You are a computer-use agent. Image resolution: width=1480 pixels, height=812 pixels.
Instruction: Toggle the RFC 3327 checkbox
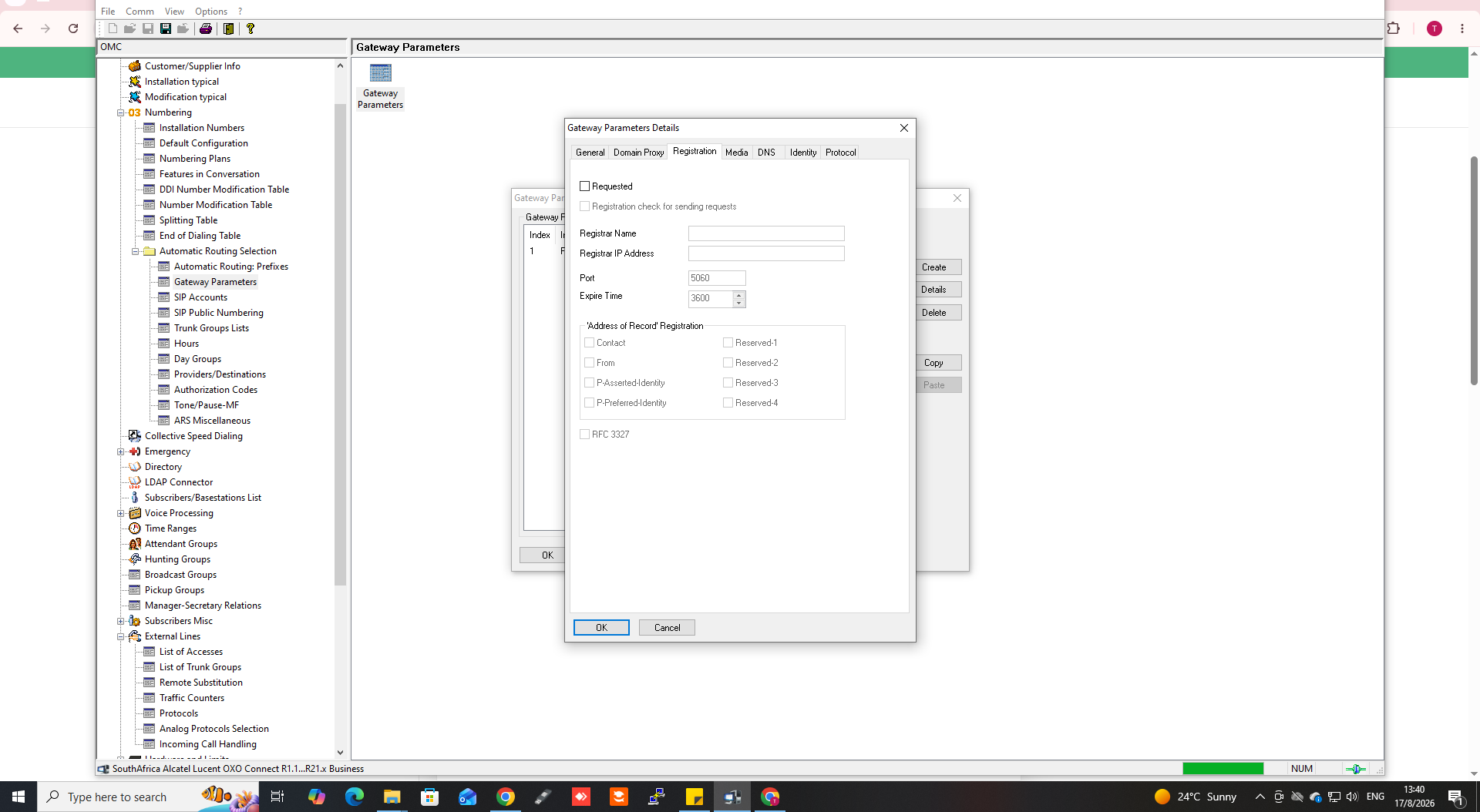point(584,435)
